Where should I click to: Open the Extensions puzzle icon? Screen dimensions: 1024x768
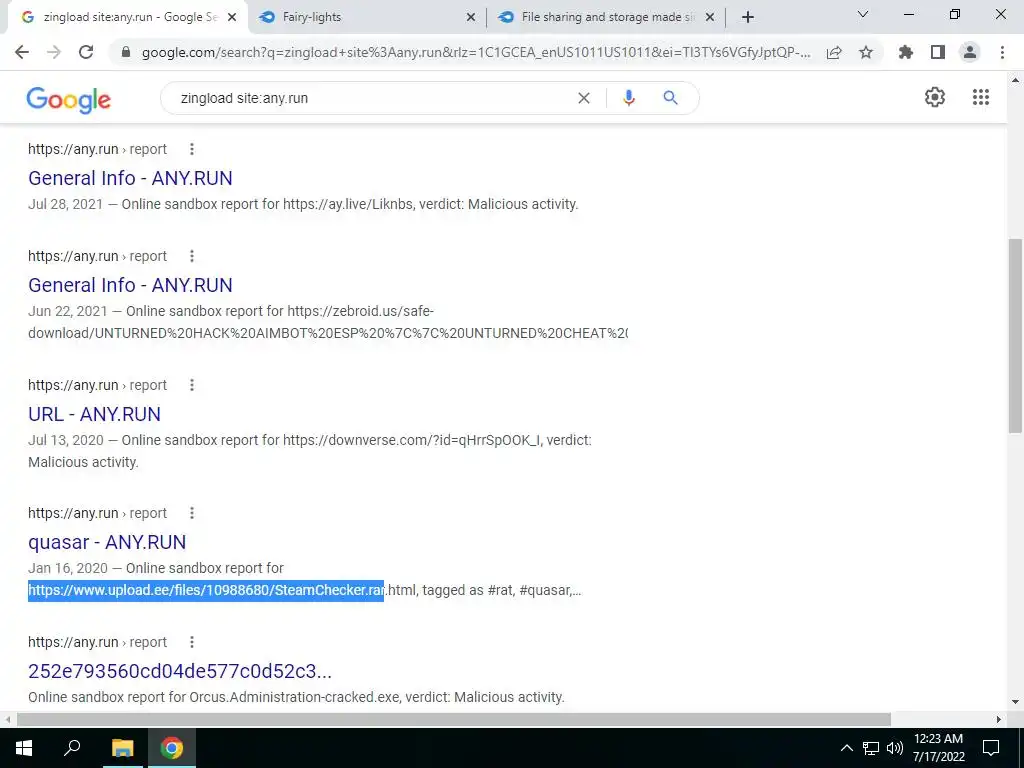(905, 52)
